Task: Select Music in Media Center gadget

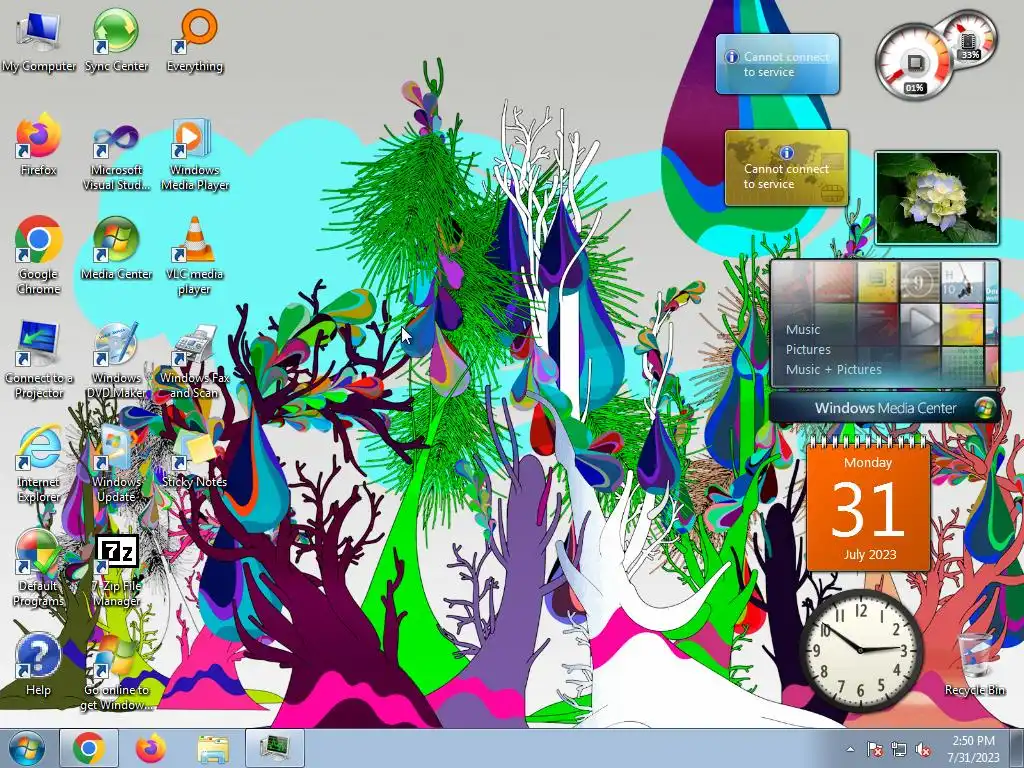Action: tap(803, 329)
